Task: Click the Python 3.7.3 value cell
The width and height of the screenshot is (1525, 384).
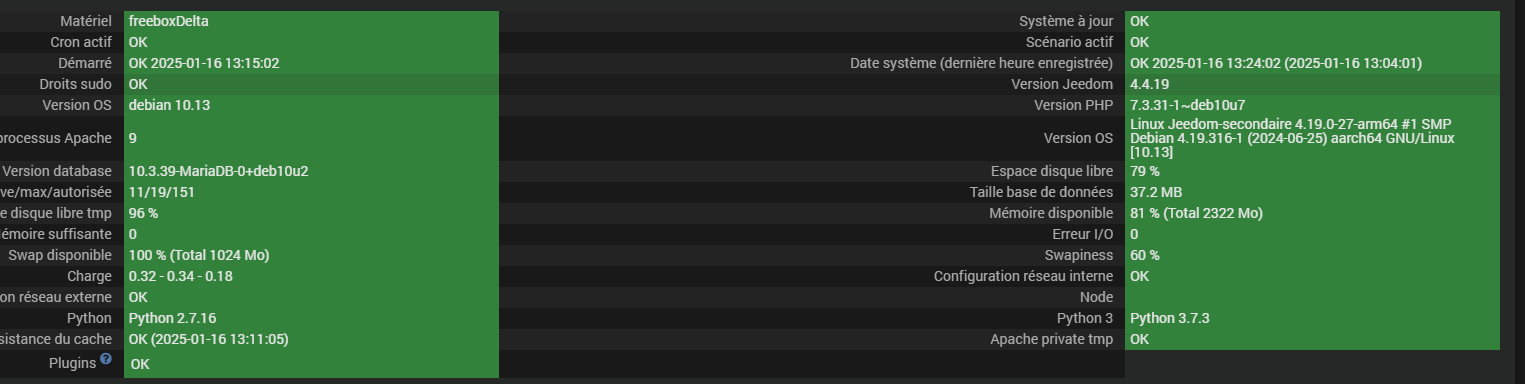Action: tap(1312, 318)
